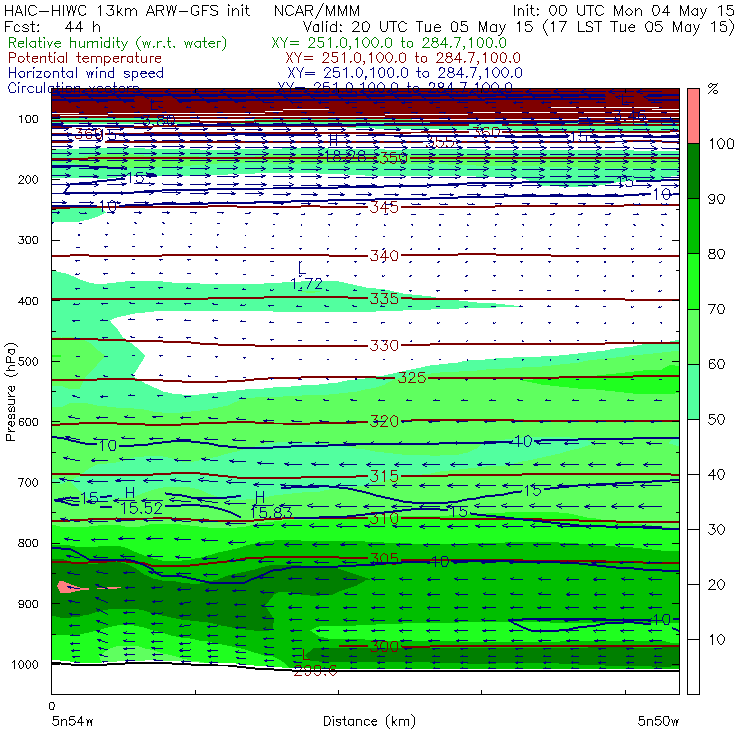Click the '500' pressure axis tick label
This screenshot has height=740, width=740.
coord(28,362)
